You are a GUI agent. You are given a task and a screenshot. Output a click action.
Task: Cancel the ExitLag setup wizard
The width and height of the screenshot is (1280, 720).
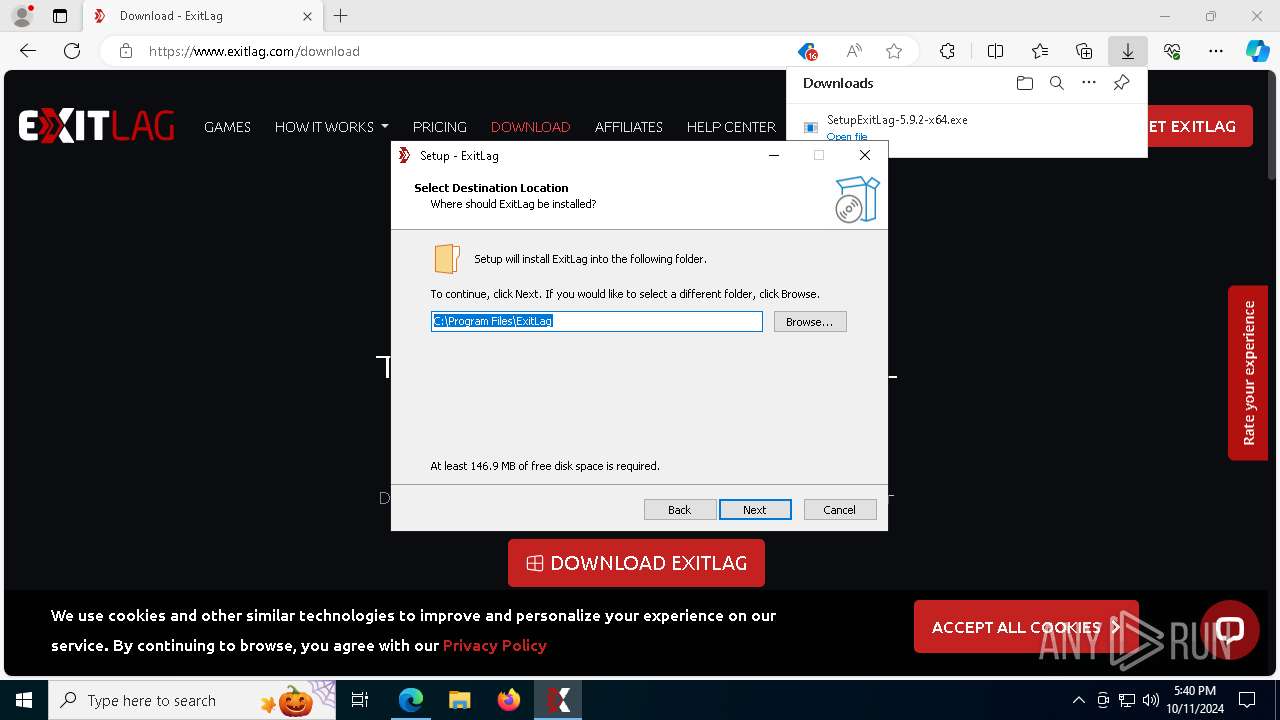pos(840,510)
